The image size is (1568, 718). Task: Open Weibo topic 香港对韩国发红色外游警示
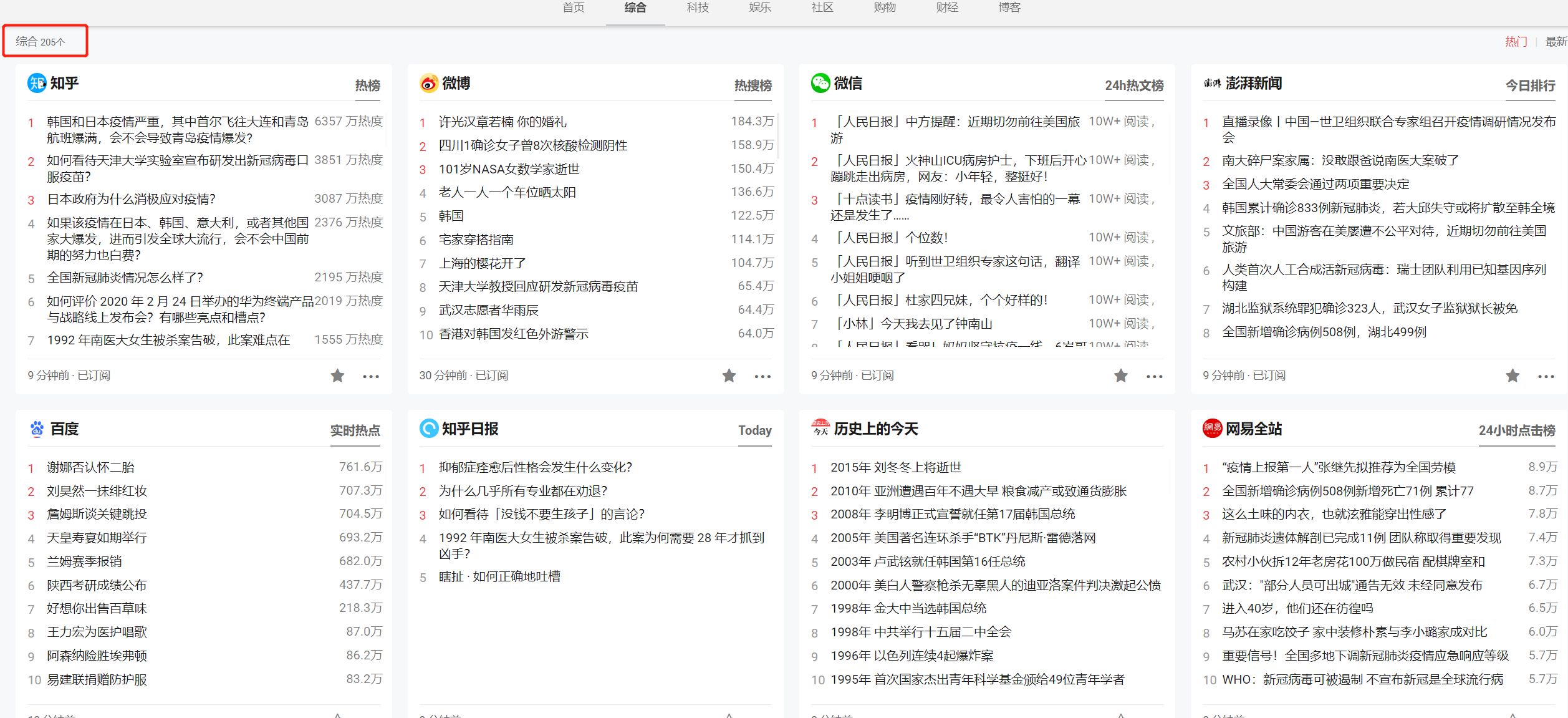pos(513,334)
